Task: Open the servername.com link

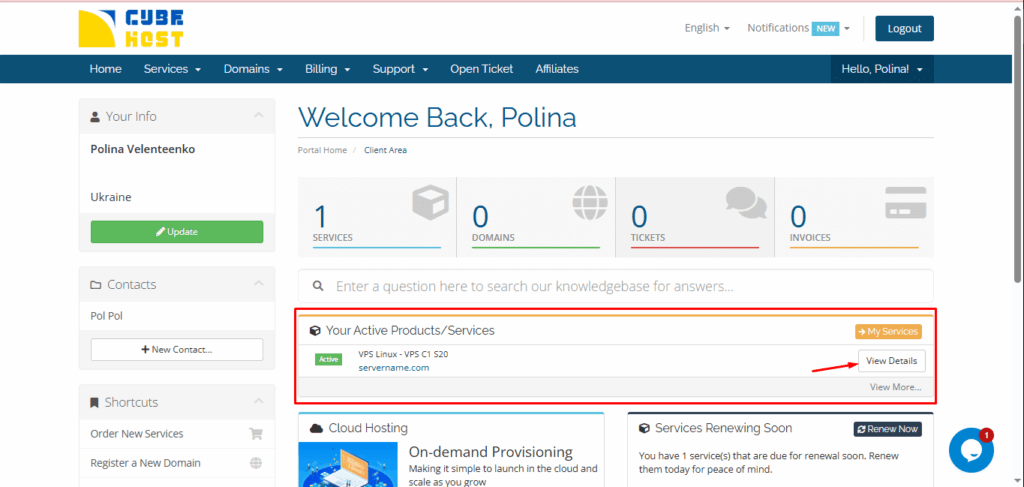Action: [393, 368]
